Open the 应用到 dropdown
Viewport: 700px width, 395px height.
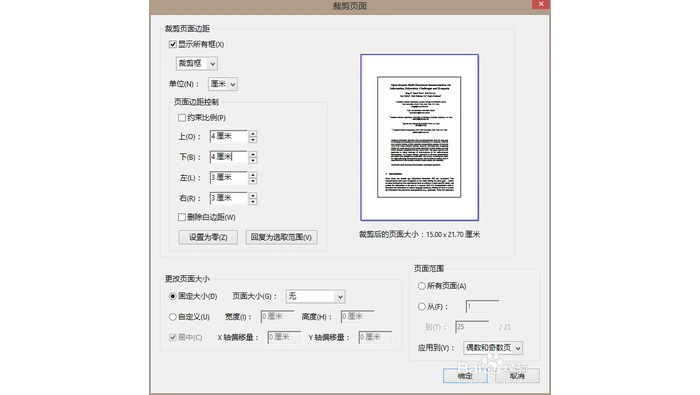492,348
